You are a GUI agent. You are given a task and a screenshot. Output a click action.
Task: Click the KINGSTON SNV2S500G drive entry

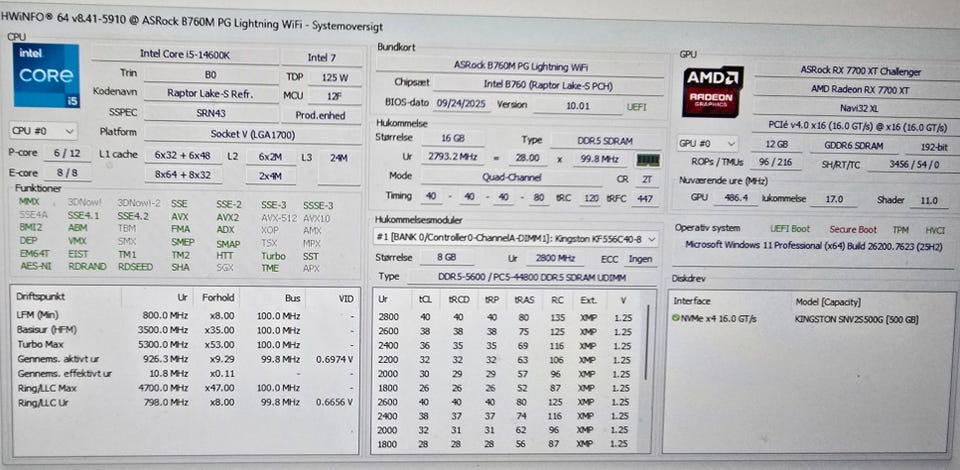click(856, 319)
